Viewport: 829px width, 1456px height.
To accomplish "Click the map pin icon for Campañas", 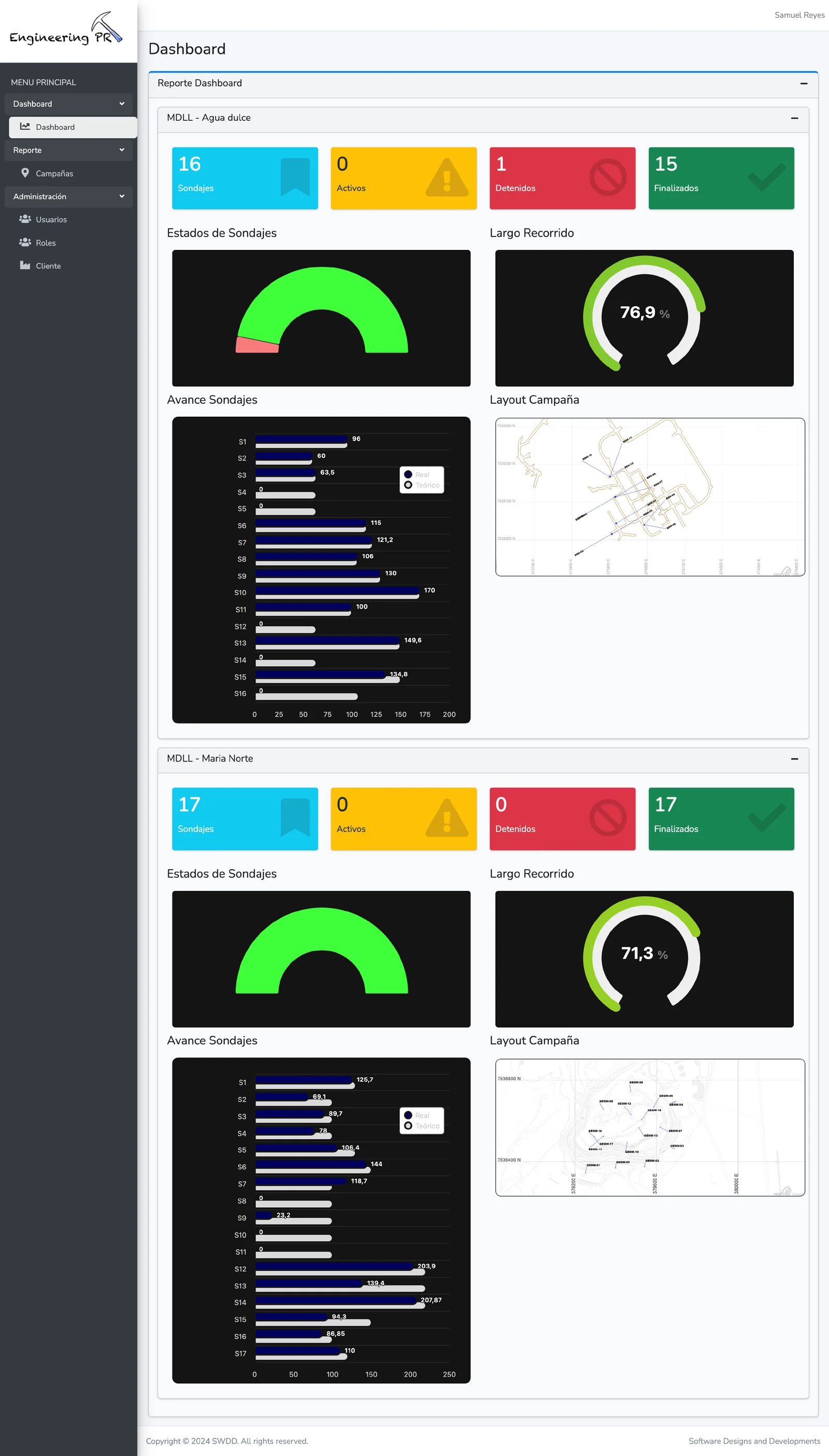I will [25, 173].
